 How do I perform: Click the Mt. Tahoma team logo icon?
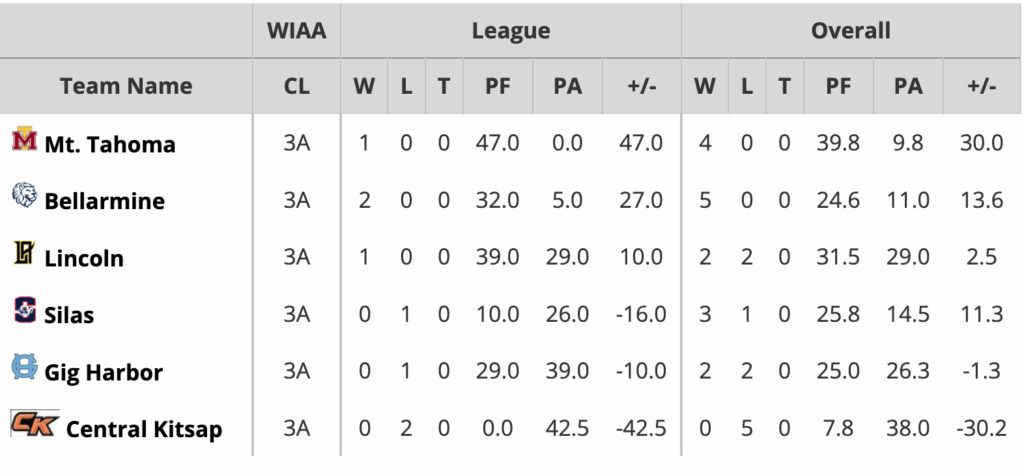[x=24, y=142]
